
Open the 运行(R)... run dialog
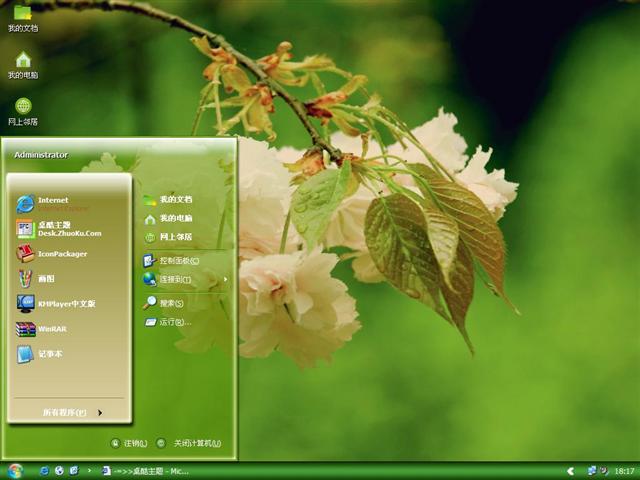[167, 322]
